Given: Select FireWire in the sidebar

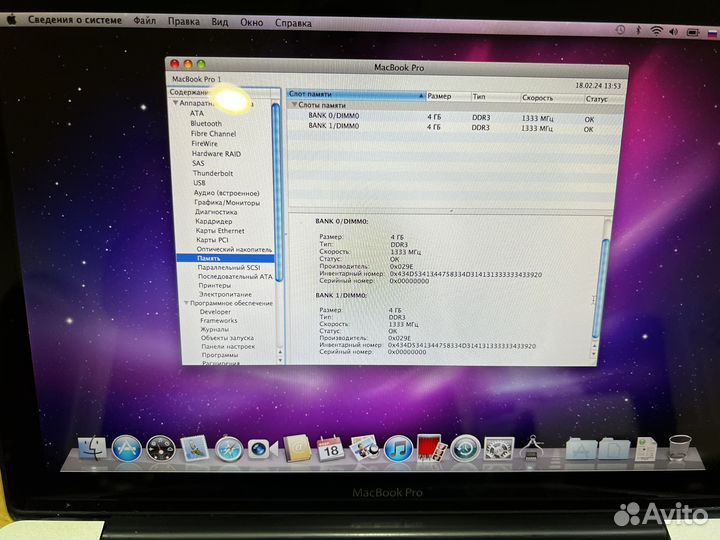Looking at the screenshot, I should pos(204,144).
